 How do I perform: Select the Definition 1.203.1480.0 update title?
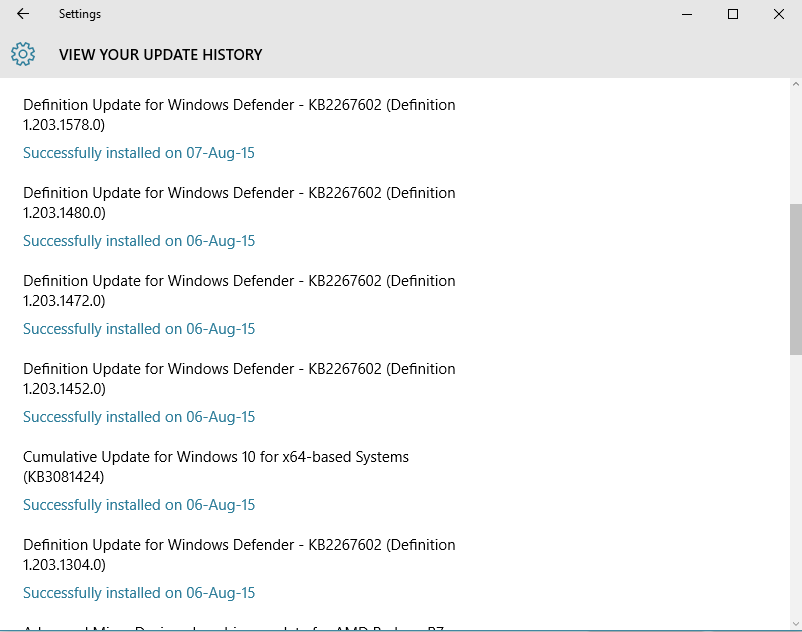coord(239,202)
